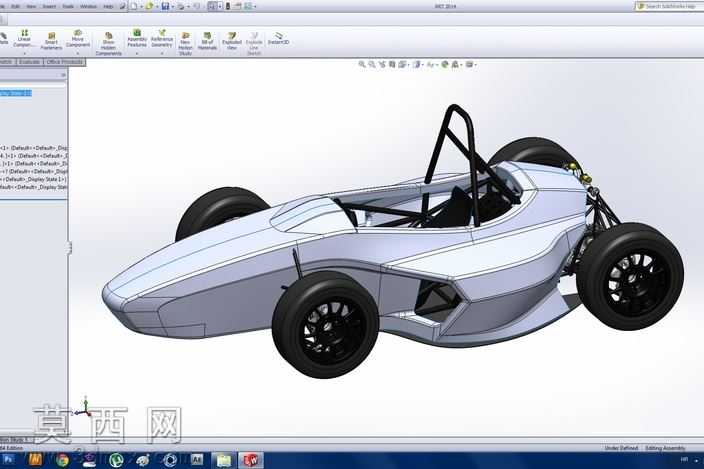Screen dimensions: 704x469
Task: Select the Move Component tool
Action: coord(78,39)
